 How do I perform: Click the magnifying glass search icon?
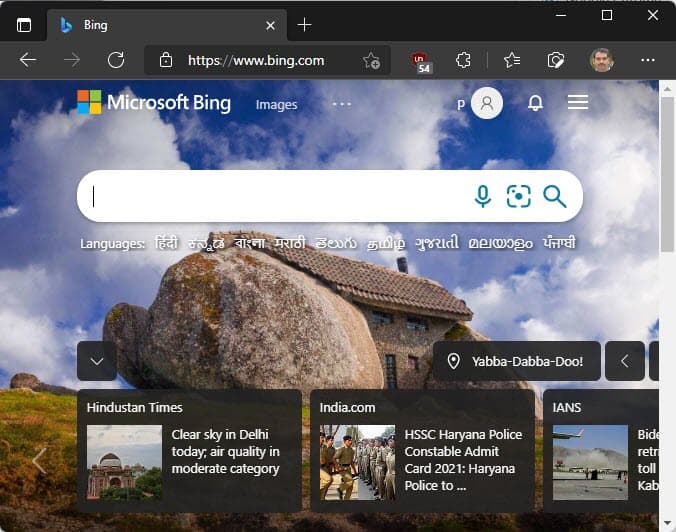(x=555, y=196)
